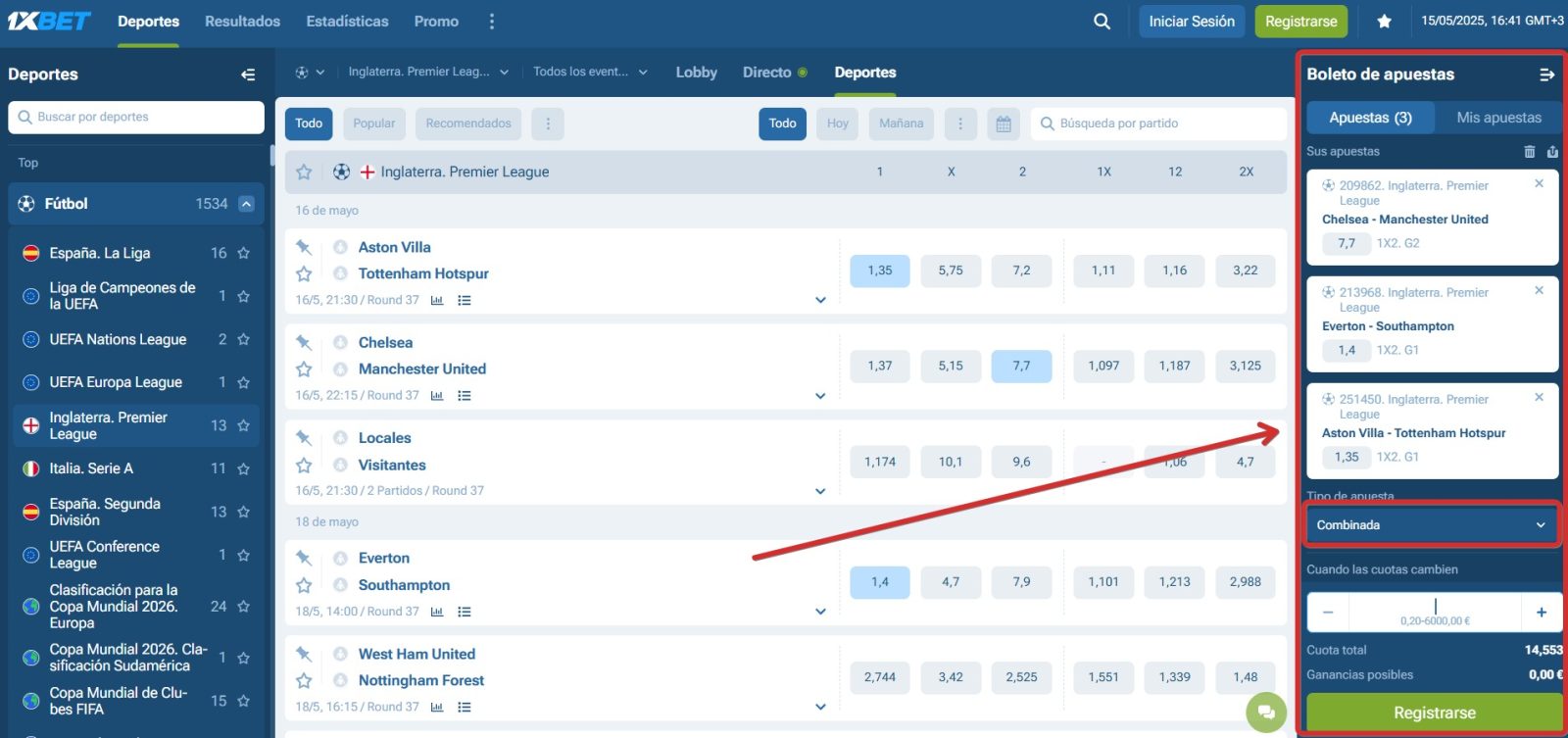Focus the stake amount input

pos(1436,612)
